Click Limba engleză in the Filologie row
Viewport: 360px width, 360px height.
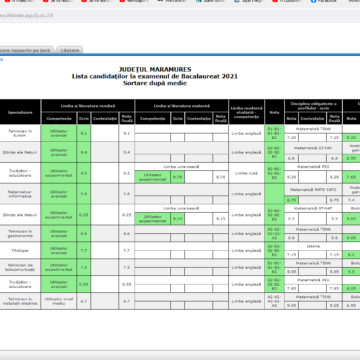pos(247,250)
